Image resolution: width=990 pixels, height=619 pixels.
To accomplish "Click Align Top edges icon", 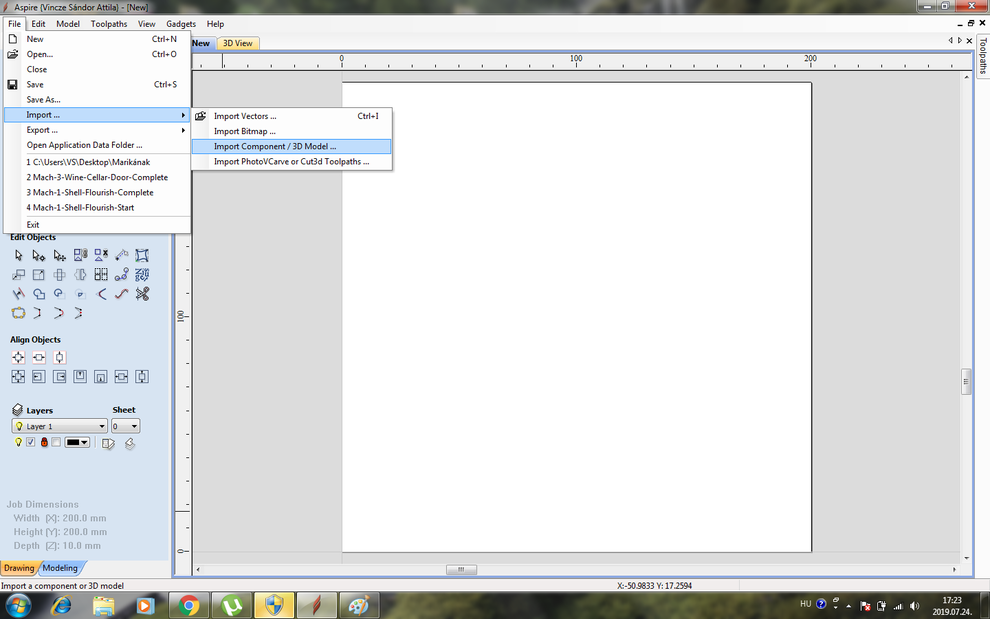I will 80,377.
